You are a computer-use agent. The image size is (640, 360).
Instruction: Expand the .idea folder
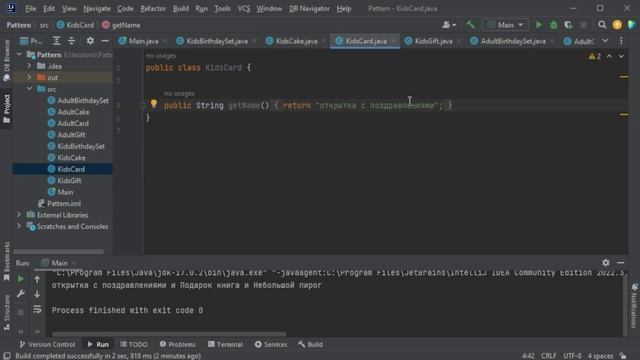[29, 66]
